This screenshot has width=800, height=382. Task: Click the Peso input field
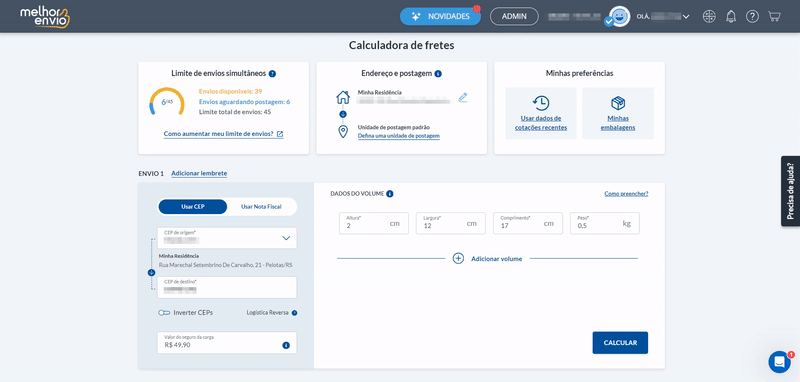[605, 223]
